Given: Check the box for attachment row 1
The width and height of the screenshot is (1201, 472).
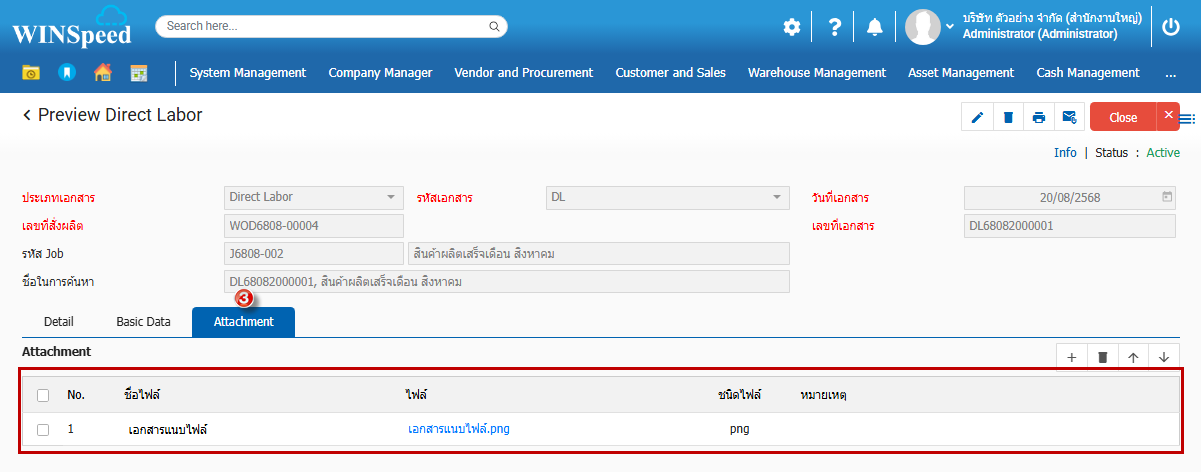Looking at the screenshot, I should pos(43,430).
